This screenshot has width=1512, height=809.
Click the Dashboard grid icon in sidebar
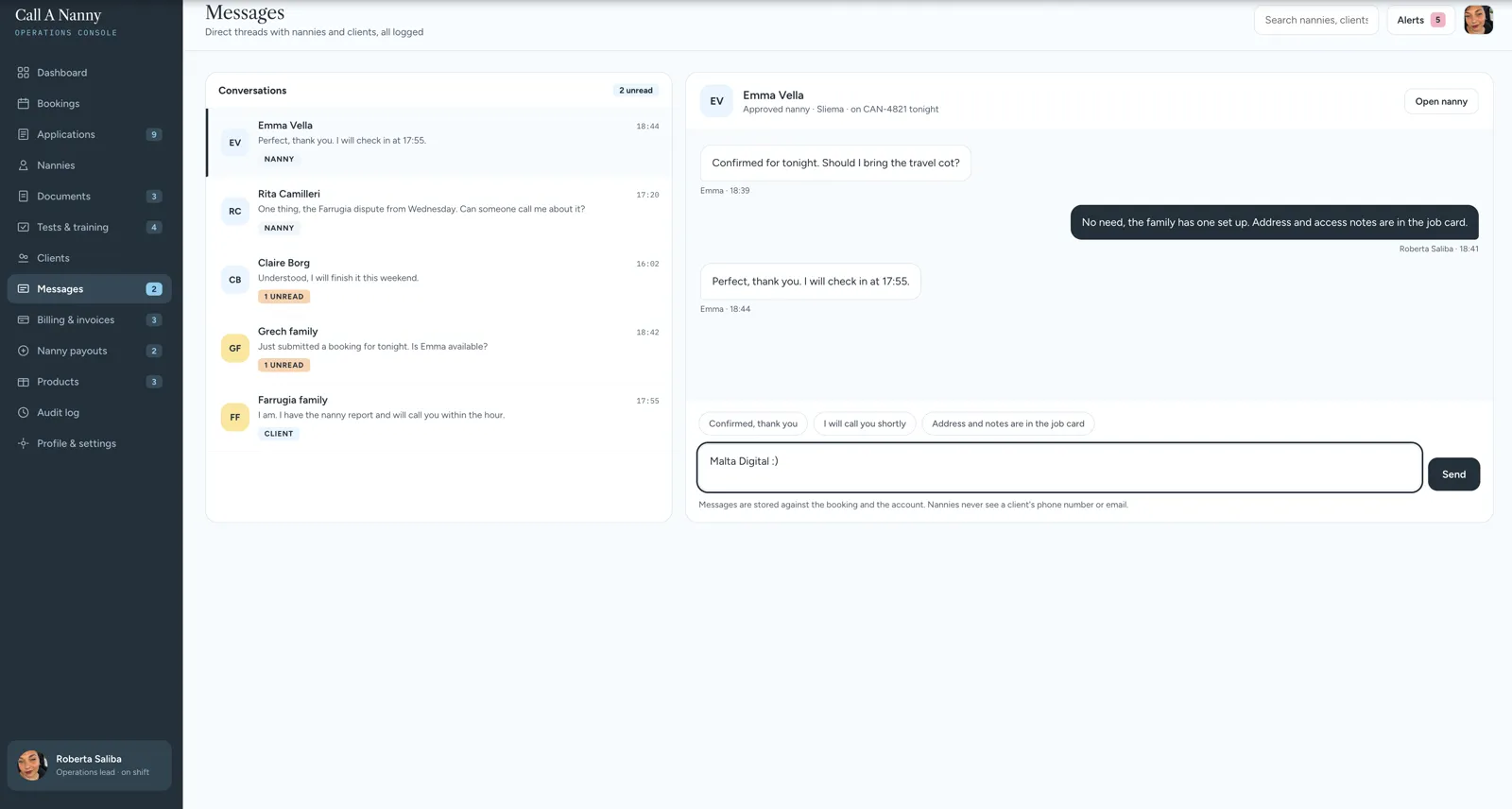(x=24, y=73)
